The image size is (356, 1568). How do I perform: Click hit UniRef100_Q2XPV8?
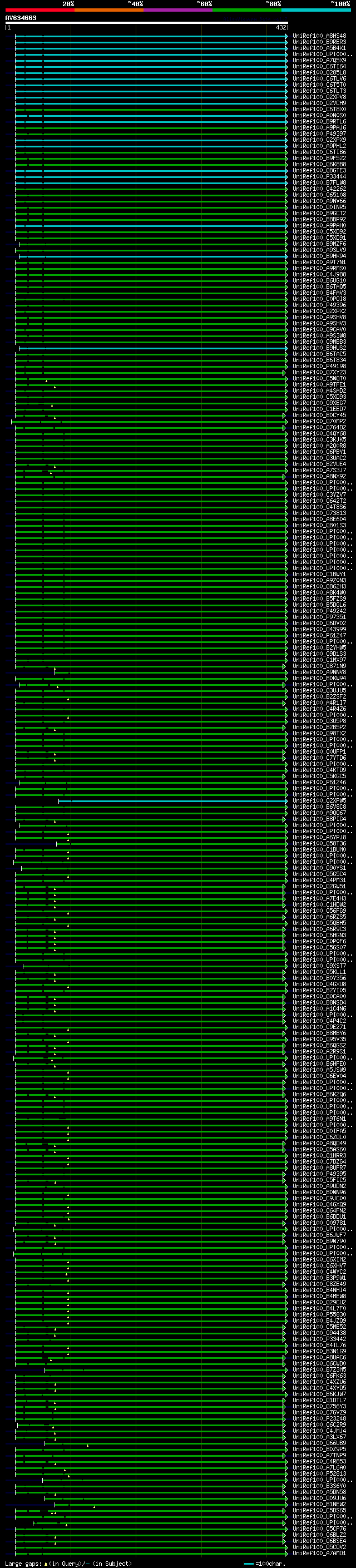(319, 97)
